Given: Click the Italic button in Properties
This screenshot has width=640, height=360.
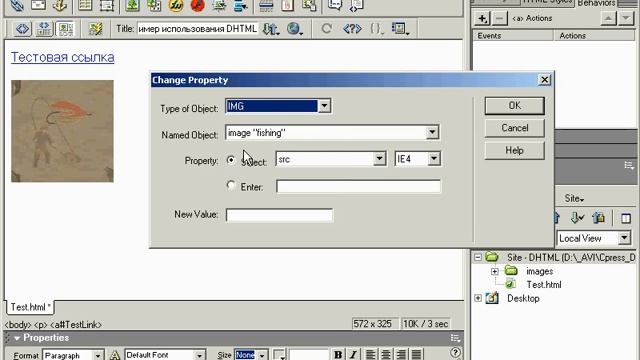Looking at the screenshot, I should (353, 354).
